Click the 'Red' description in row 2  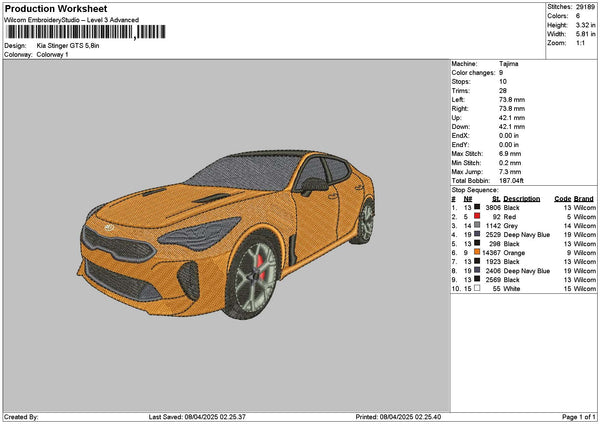tap(510, 217)
